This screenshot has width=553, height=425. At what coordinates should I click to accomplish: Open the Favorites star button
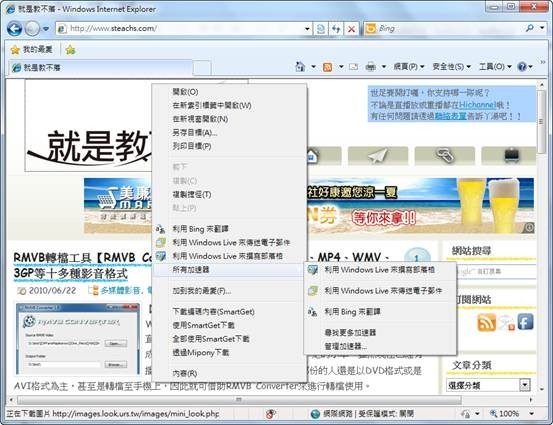click(x=31, y=49)
